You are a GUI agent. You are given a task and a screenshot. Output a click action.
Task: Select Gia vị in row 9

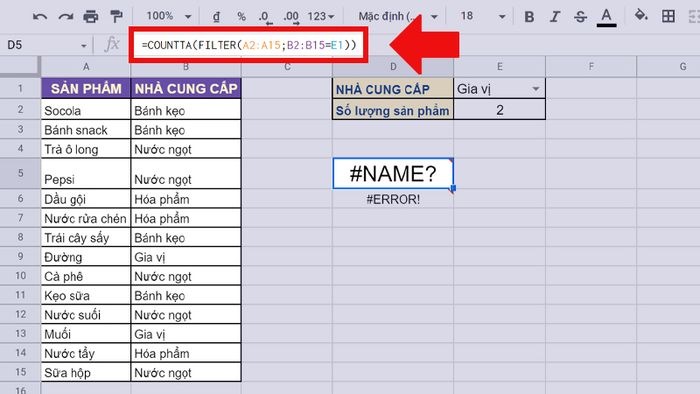186,257
